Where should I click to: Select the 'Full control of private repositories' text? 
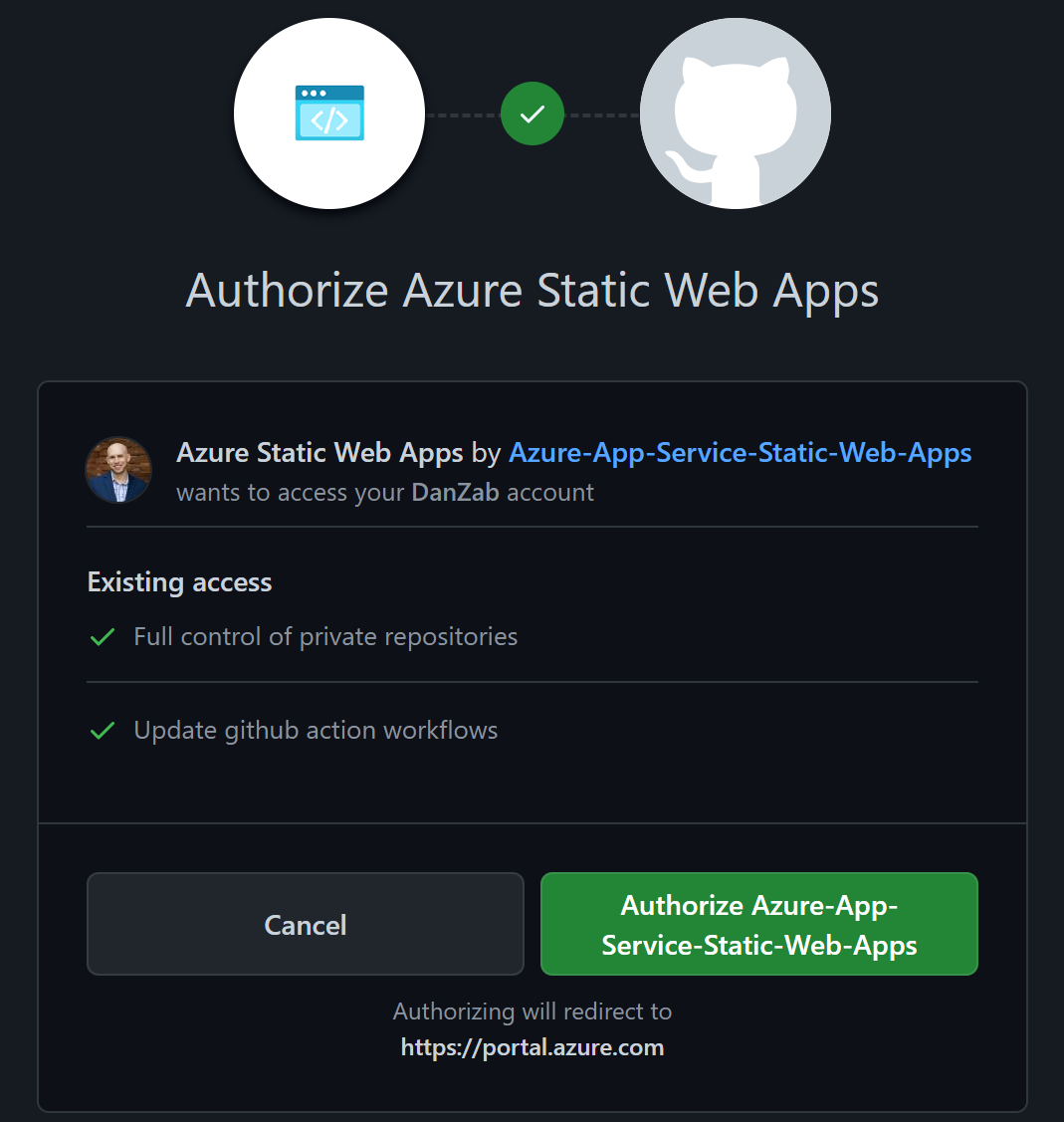coord(325,637)
